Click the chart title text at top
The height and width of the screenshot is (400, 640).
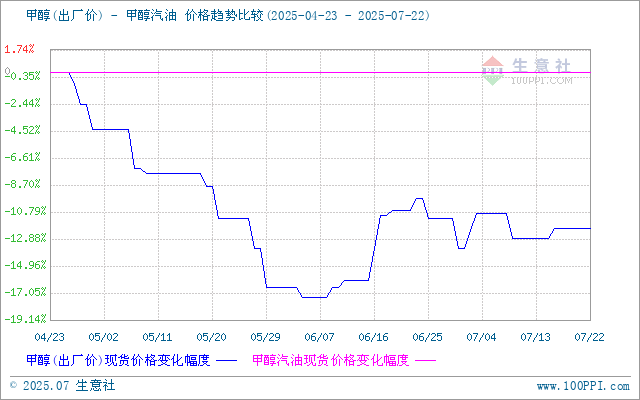point(228,16)
